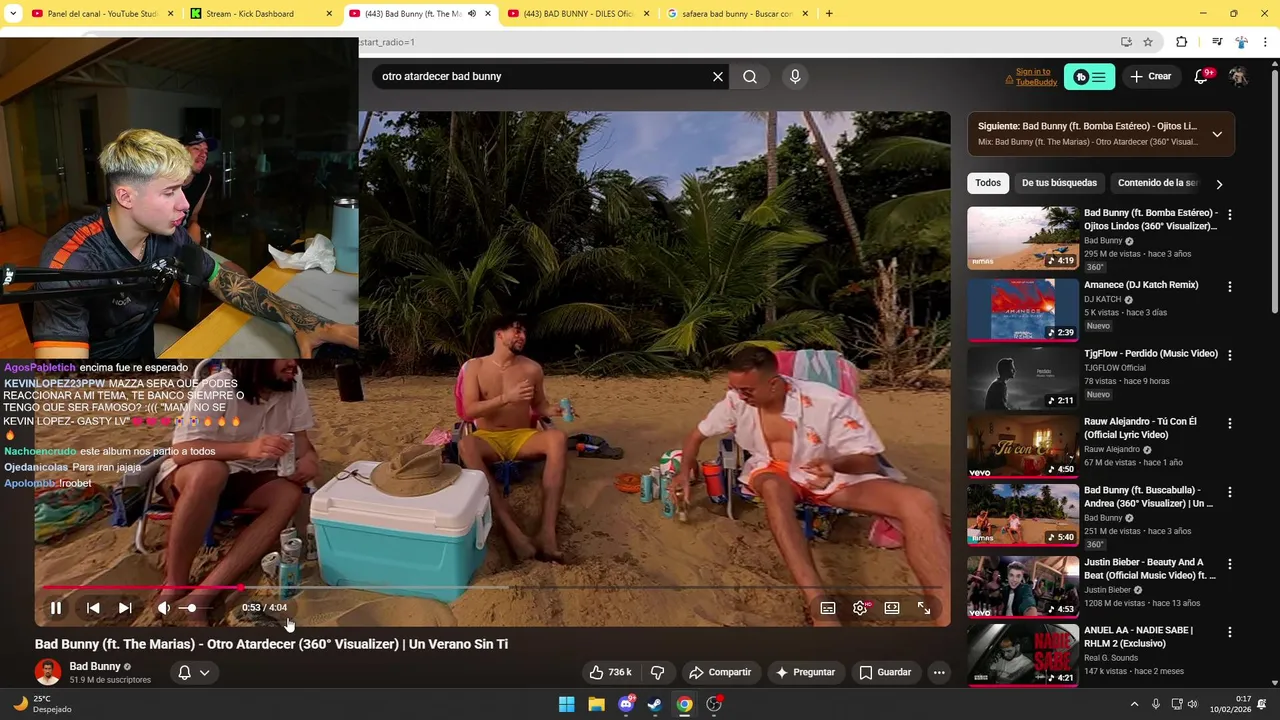
Task: Open 'Rauw Alejandro - Tú Con Él' title
Action: coord(1140,428)
